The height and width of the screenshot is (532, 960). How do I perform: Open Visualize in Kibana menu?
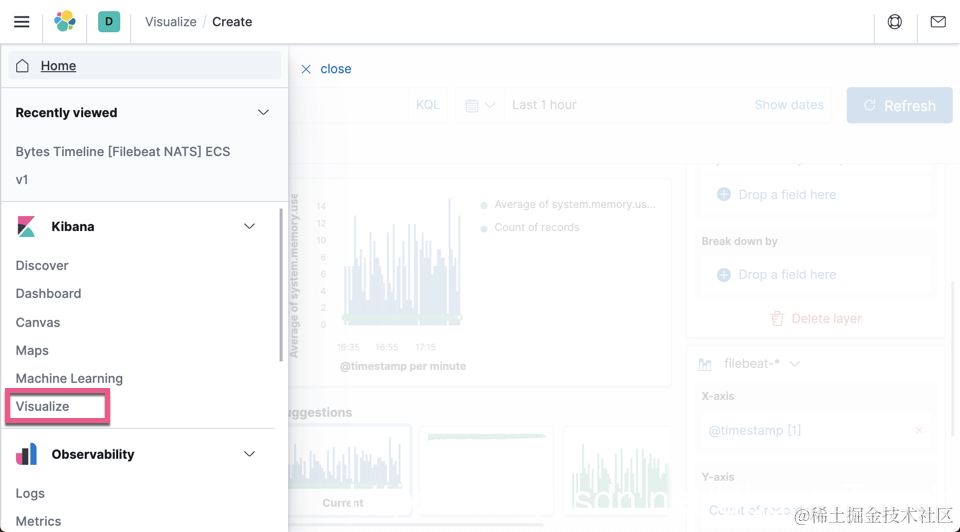pos(42,406)
